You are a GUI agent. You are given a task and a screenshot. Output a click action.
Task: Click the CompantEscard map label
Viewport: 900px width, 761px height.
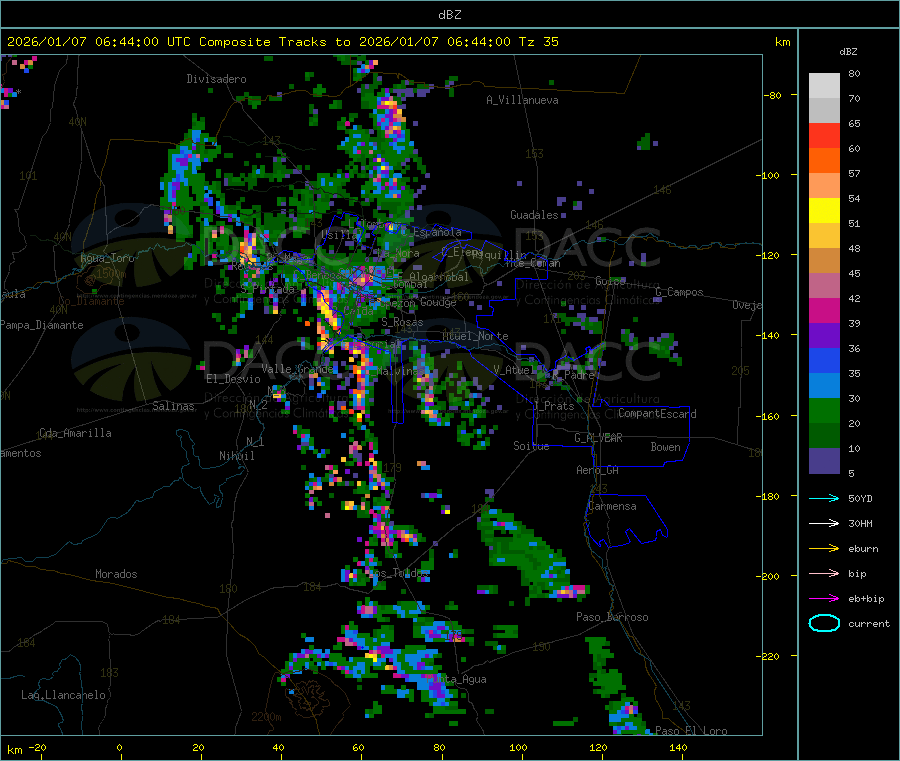657,414
